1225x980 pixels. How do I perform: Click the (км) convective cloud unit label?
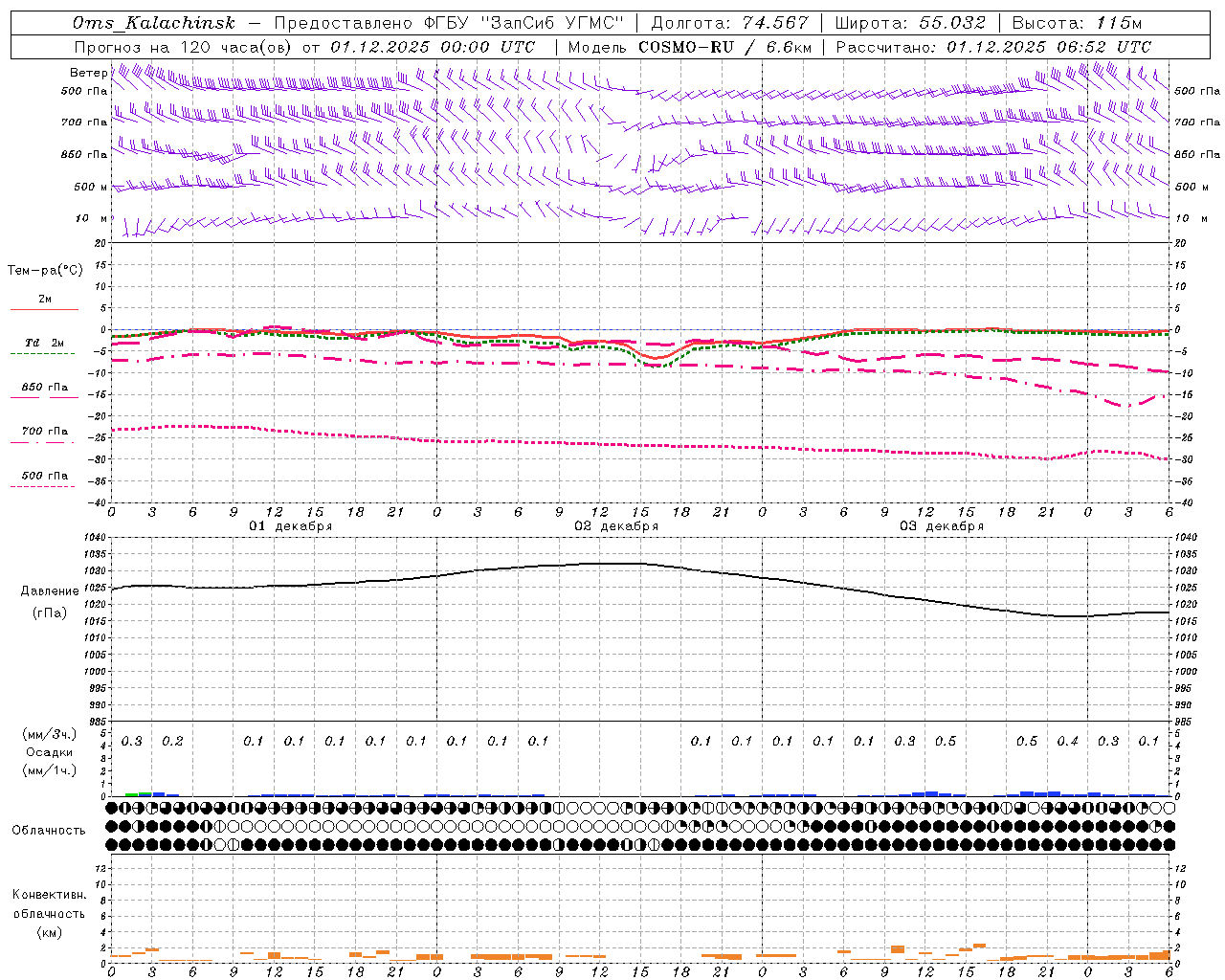tap(49, 932)
